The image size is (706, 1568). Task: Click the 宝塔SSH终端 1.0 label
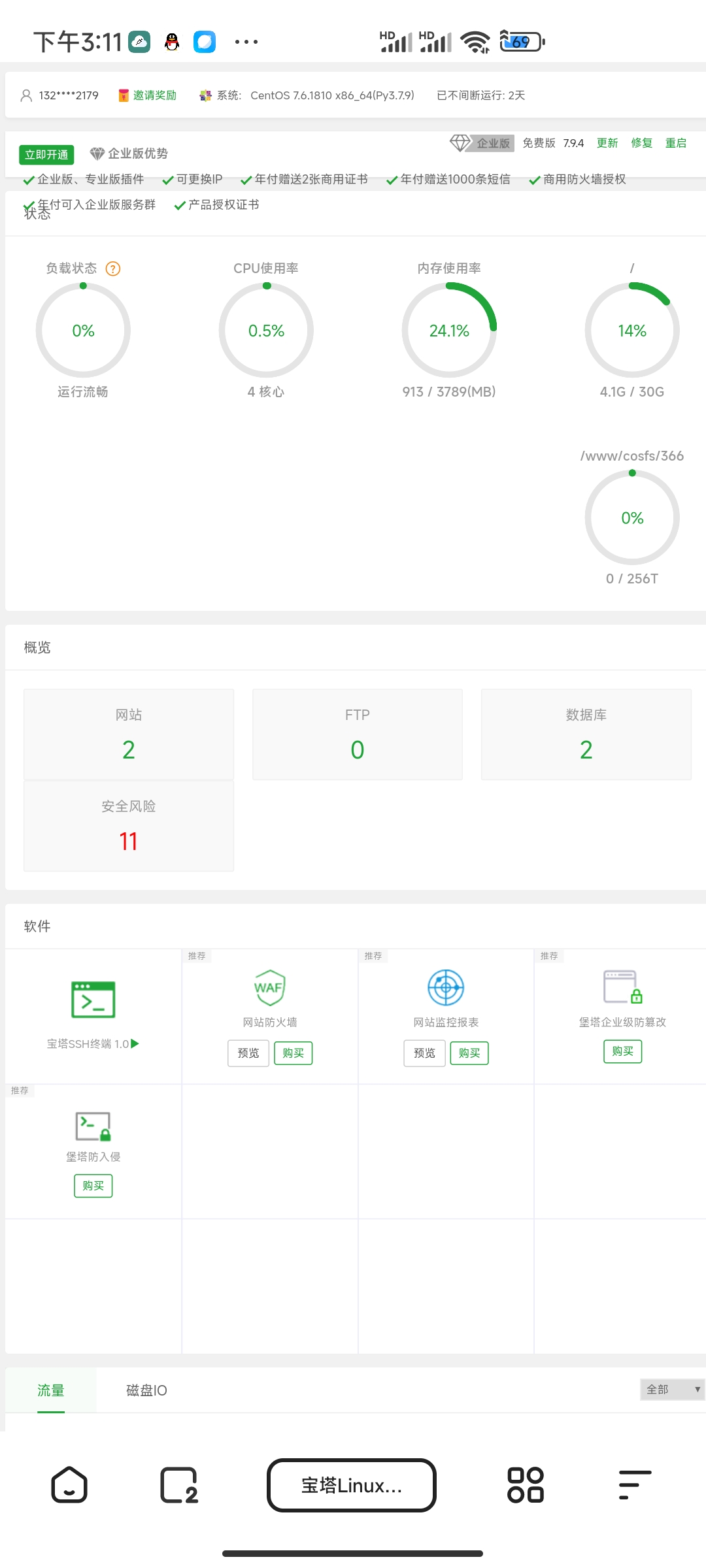(88, 1044)
